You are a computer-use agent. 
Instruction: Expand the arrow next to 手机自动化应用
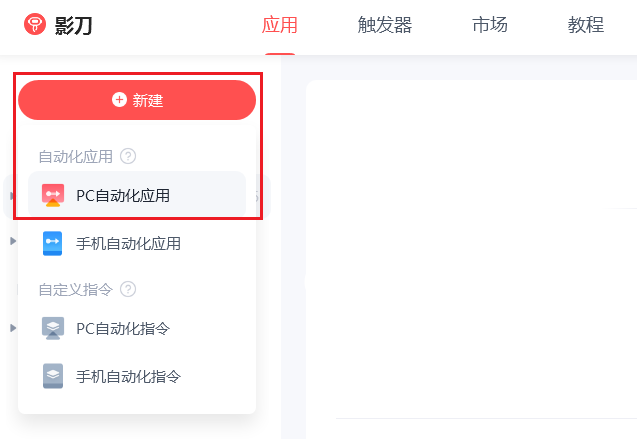click(x=13, y=241)
